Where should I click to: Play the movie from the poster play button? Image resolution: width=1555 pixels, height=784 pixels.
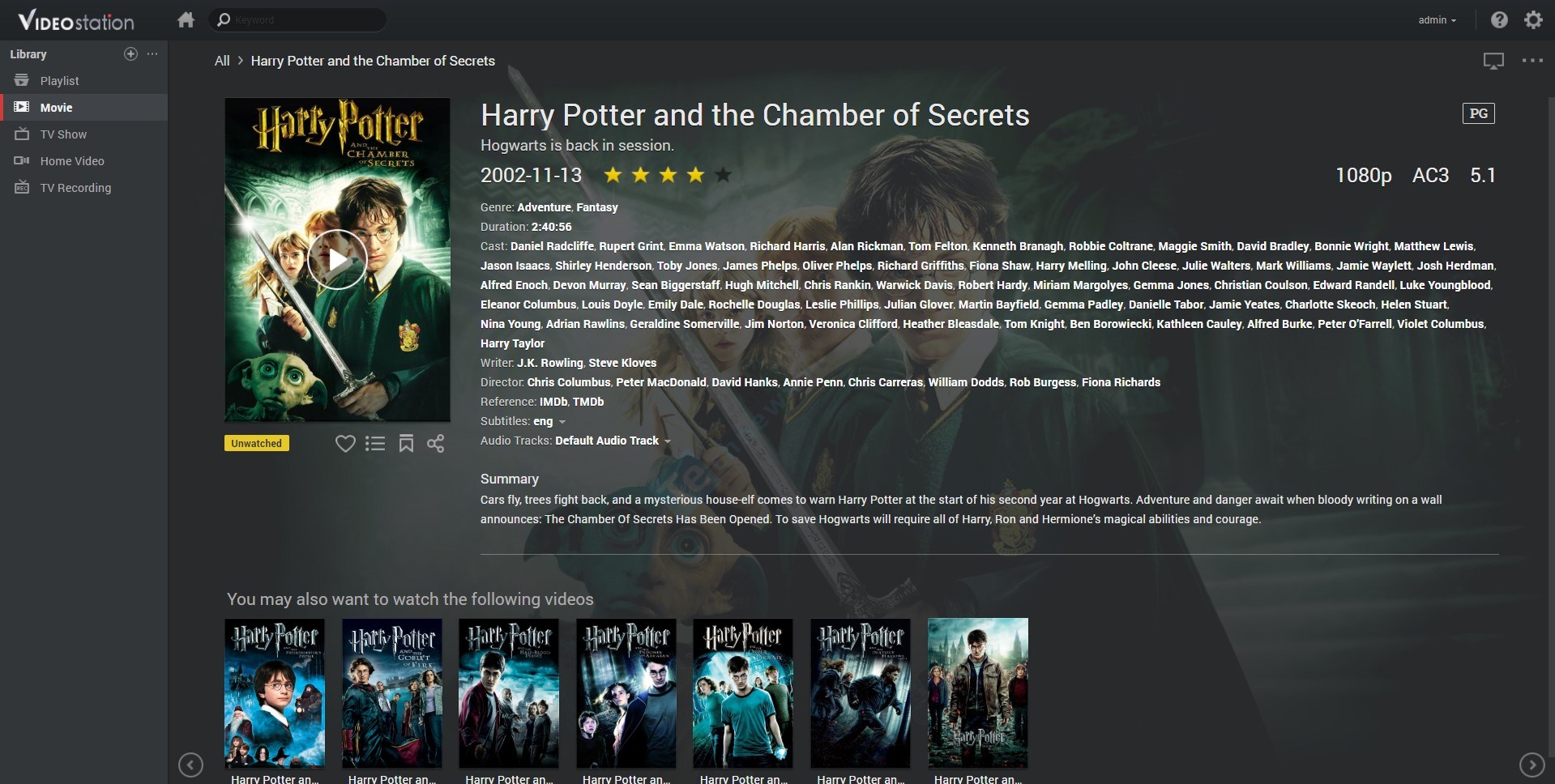click(x=337, y=260)
